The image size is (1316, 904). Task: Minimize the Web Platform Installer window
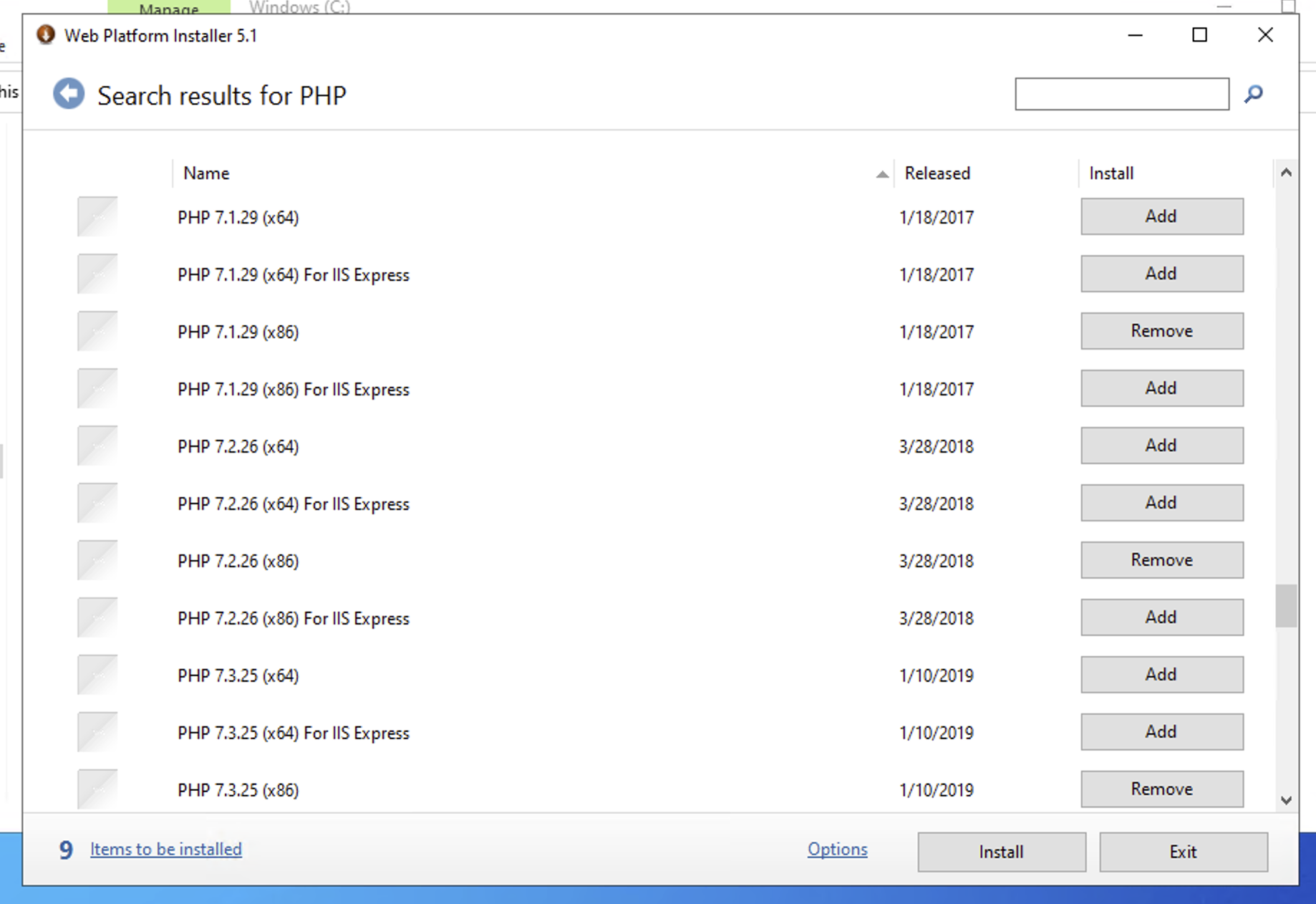click(x=1135, y=35)
